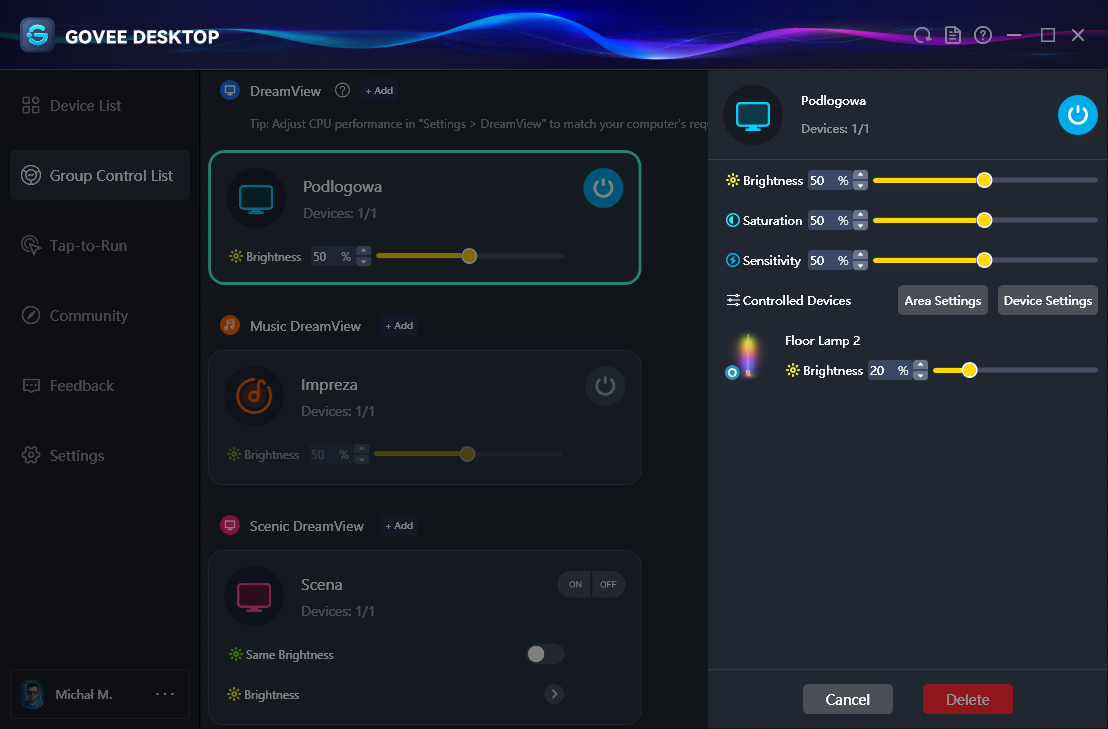This screenshot has height=729, width=1108.
Task: Click the Cancel button
Action: pyautogui.click(x=847, y=699)
